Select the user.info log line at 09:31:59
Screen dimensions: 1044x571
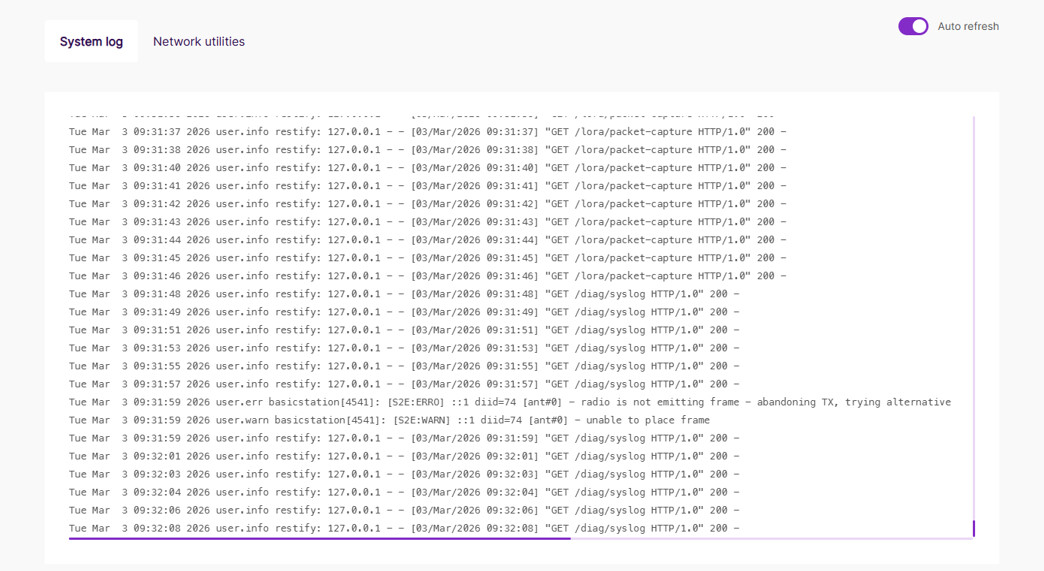click(404, 438)
